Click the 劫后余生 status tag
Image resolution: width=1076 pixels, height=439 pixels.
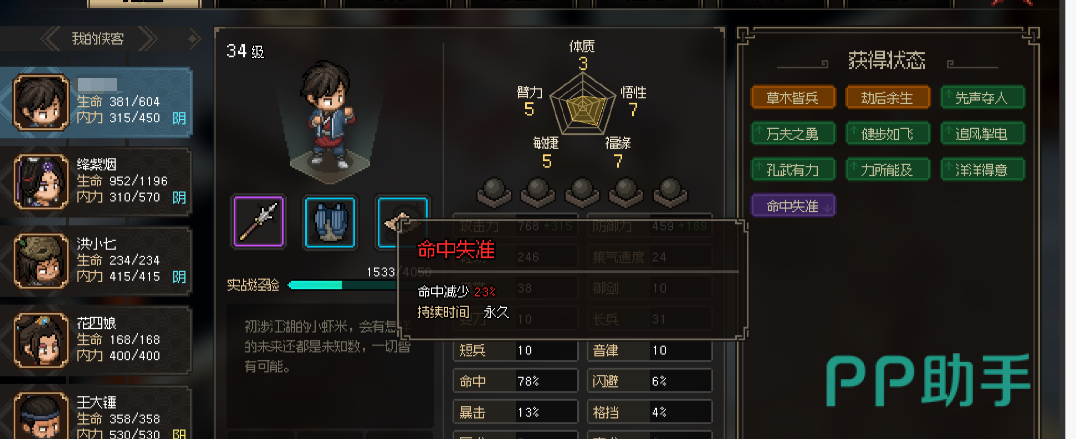pos(887,97)
